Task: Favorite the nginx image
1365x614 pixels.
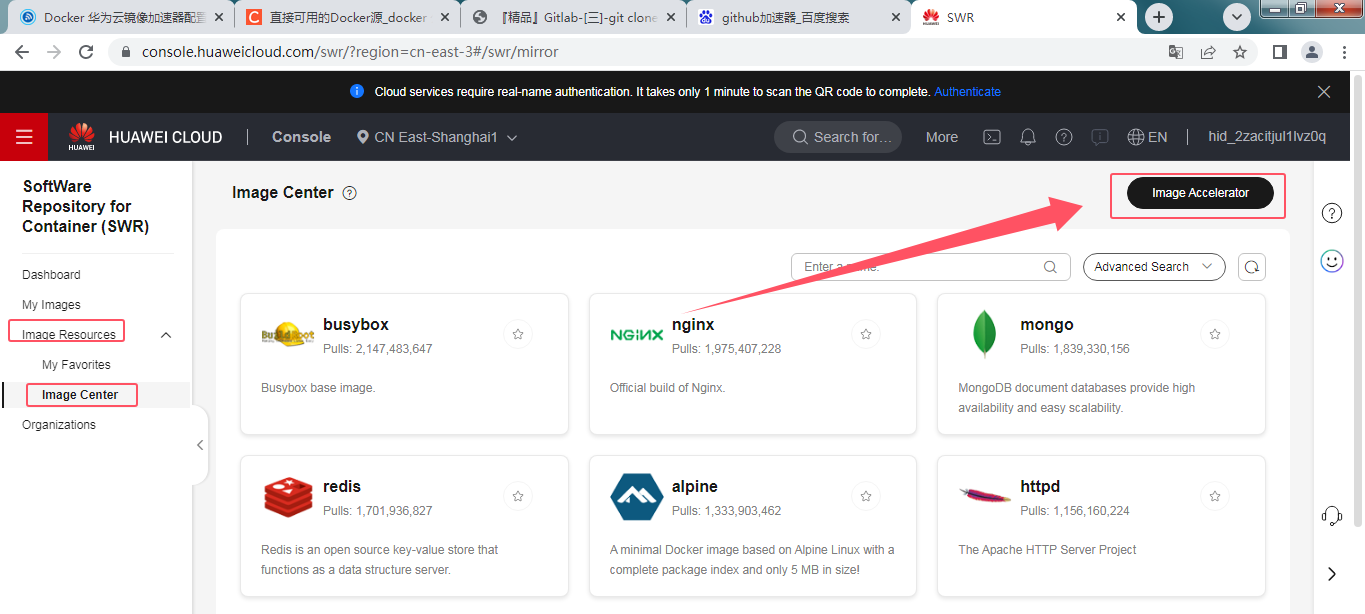Action: 866,334
